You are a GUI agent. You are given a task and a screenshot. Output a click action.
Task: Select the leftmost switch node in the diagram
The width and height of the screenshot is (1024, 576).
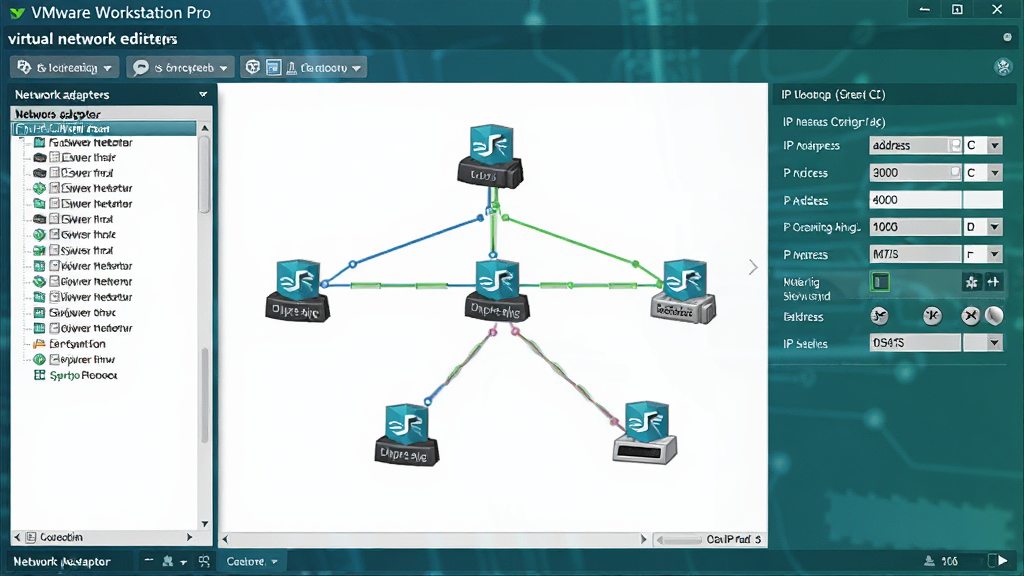pos(298,291)
